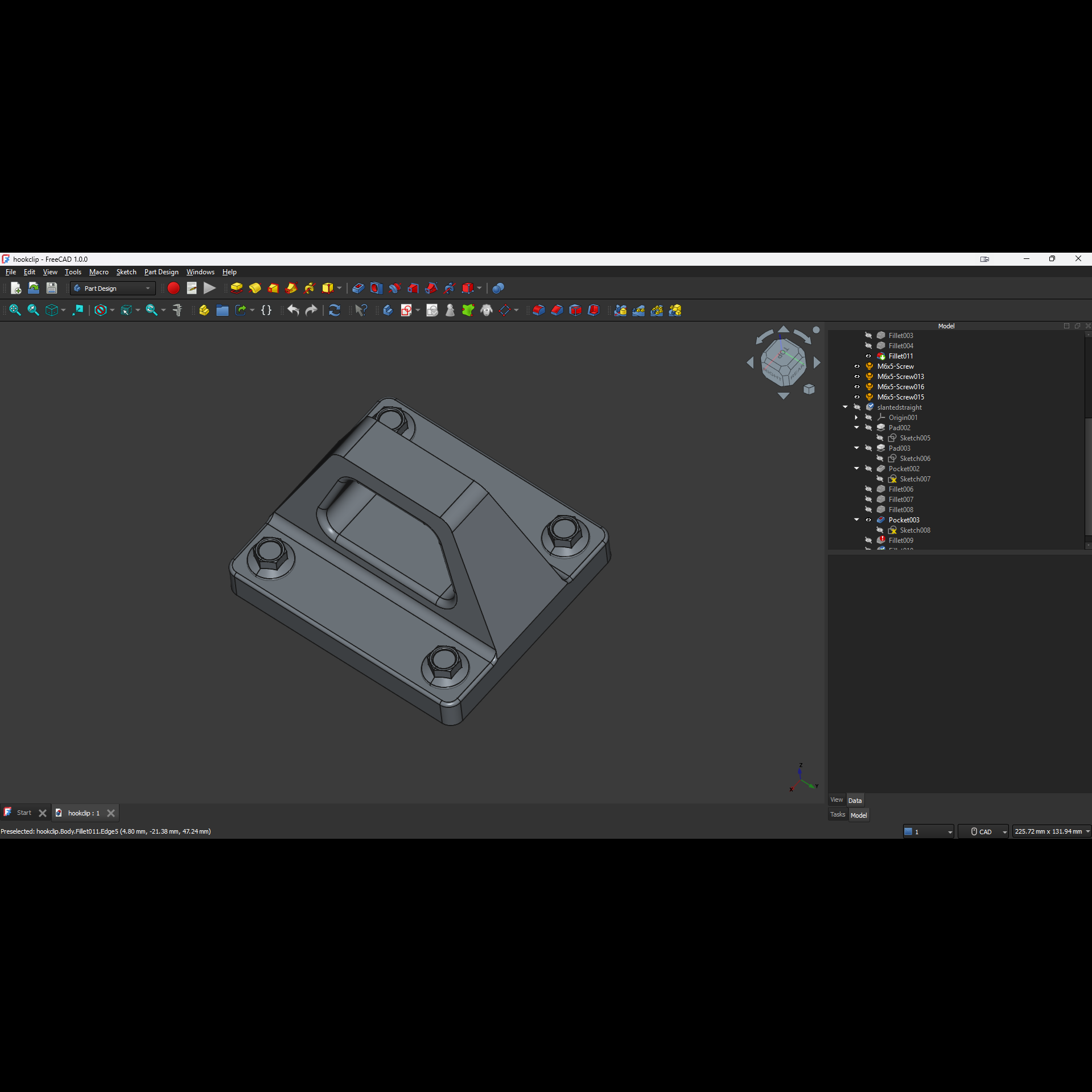Toggle visibility of M6x5-Screw
Viewport: 1092px width, 1092px height.
tap(857, 366)
